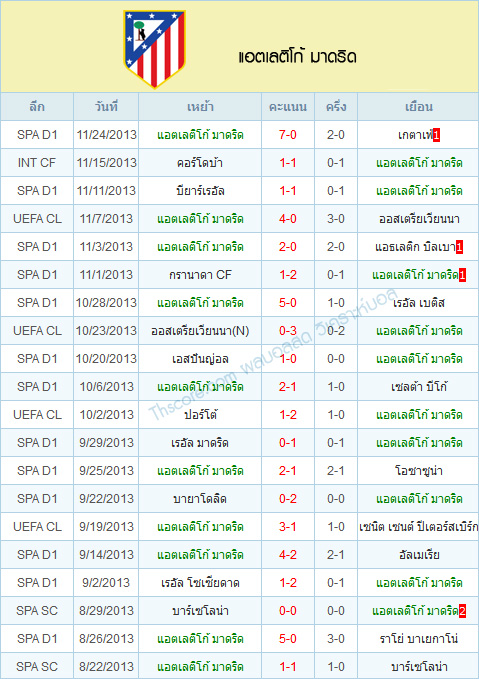
Task: Open away team แอตเลติโก้ มาดริด on 11/15/2013
Action: click(419, 163)
